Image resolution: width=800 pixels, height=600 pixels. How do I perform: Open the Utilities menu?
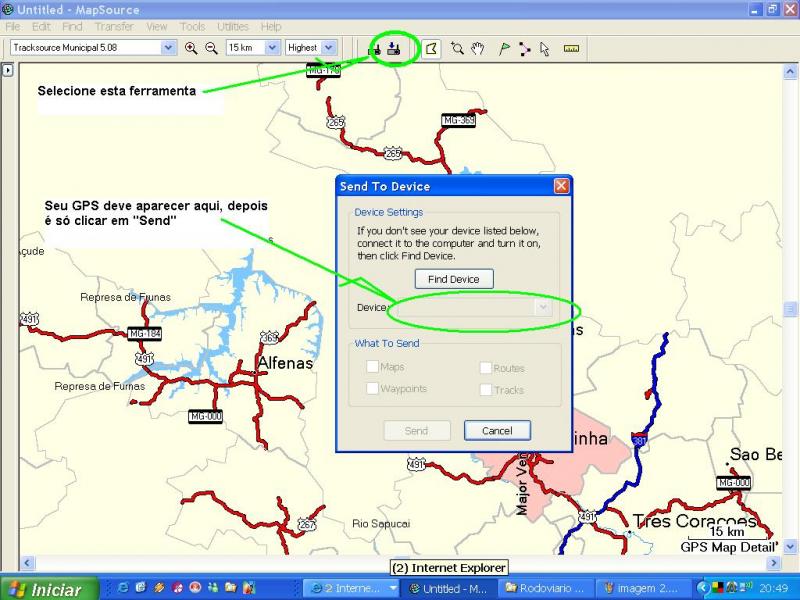point(233,27)
